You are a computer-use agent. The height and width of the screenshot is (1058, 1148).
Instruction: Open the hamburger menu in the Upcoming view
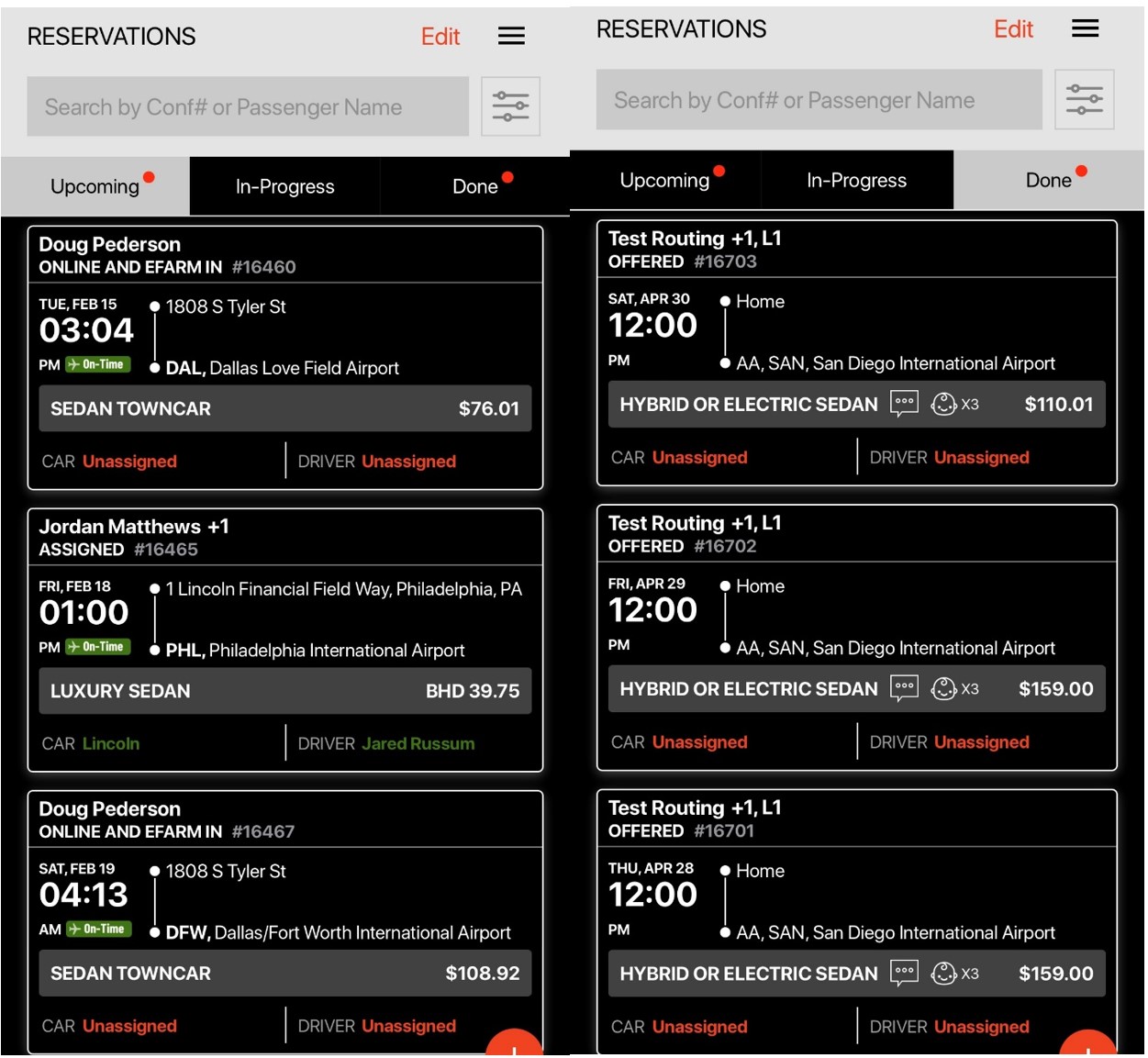(x=511, y=36)
